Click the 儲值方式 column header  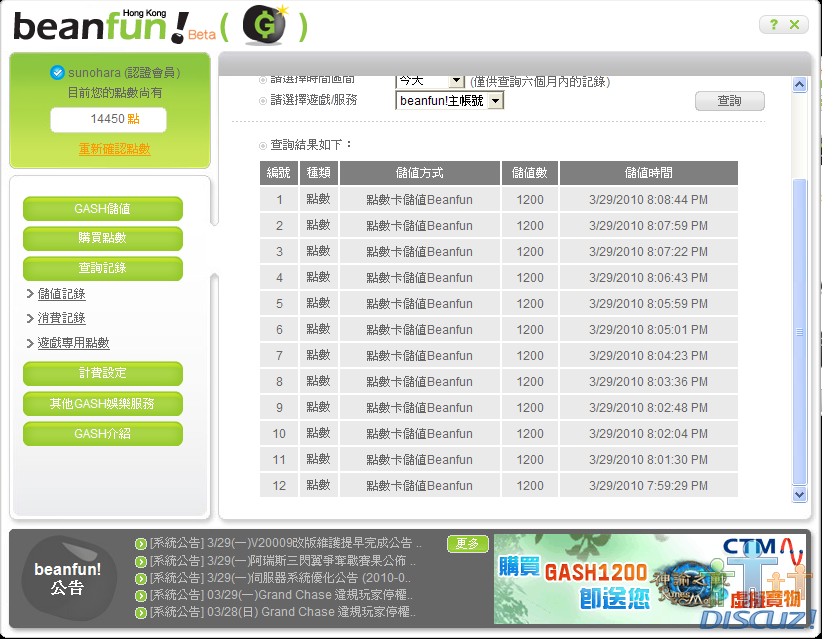(x=419, y=173)
